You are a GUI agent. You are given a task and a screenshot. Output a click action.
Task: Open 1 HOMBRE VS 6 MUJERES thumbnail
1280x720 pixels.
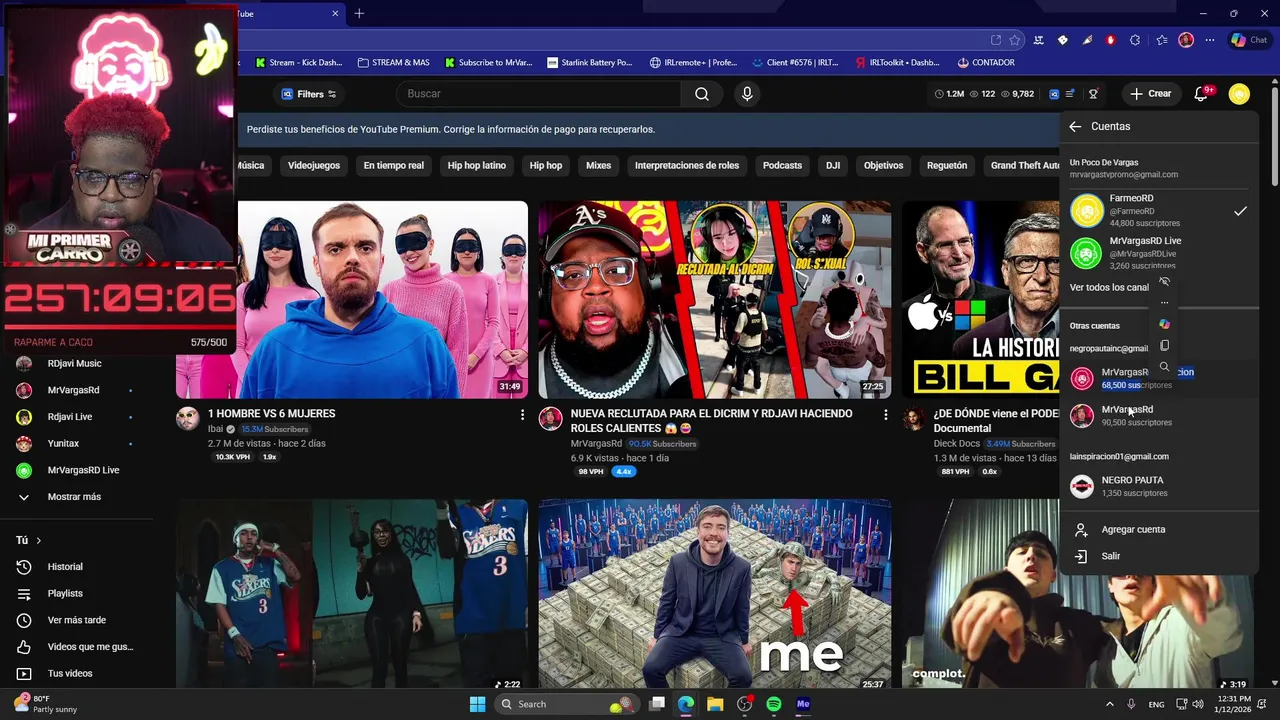click(352, 299)
